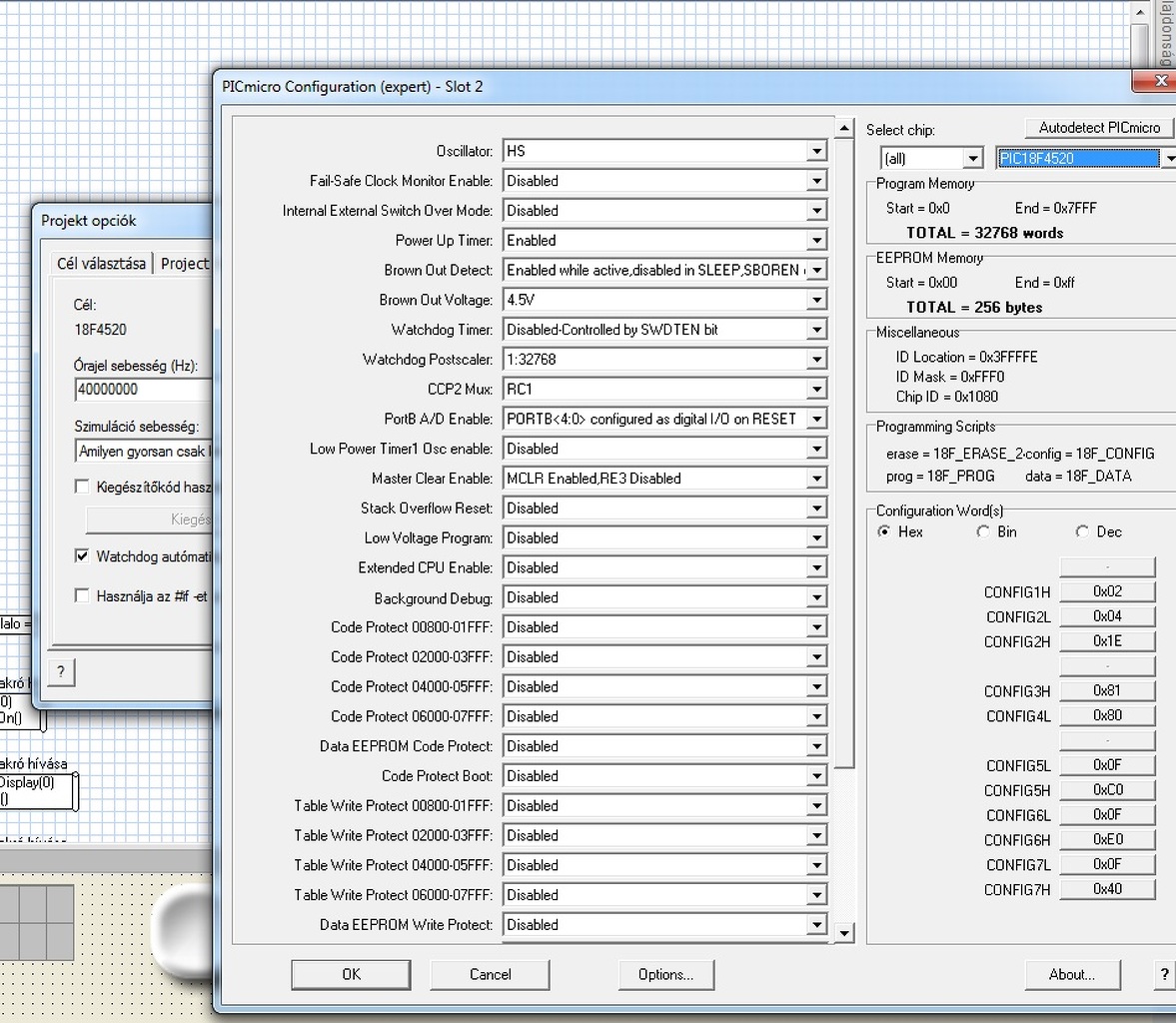Select the Bin radio button
The image size is (1176, 1023).
pyautogui.click(x=983, y=531)
